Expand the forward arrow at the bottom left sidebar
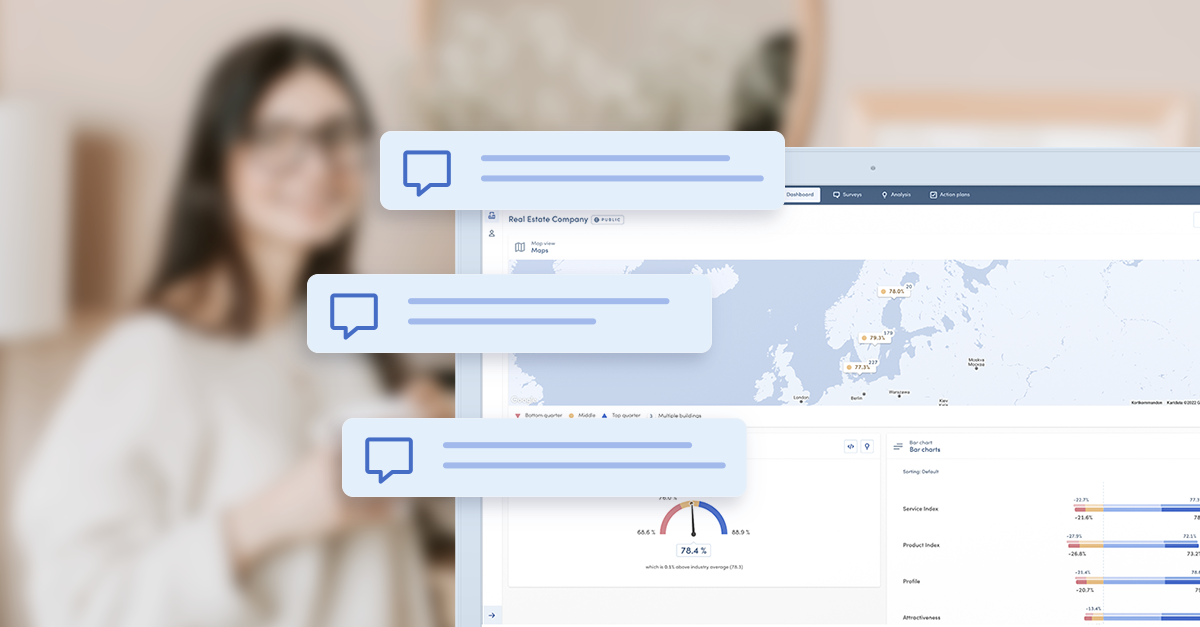Screen dimensions: 1200x627 (492, 614)
